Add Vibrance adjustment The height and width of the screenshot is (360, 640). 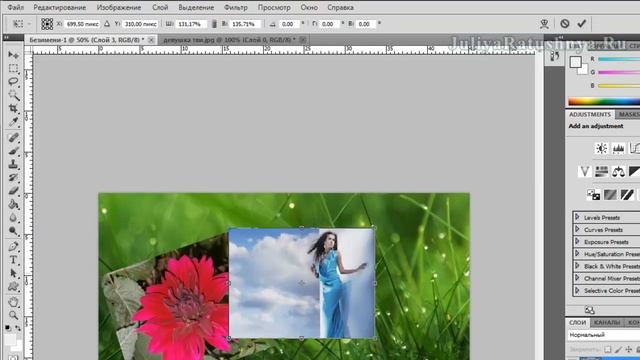point(584,171)
